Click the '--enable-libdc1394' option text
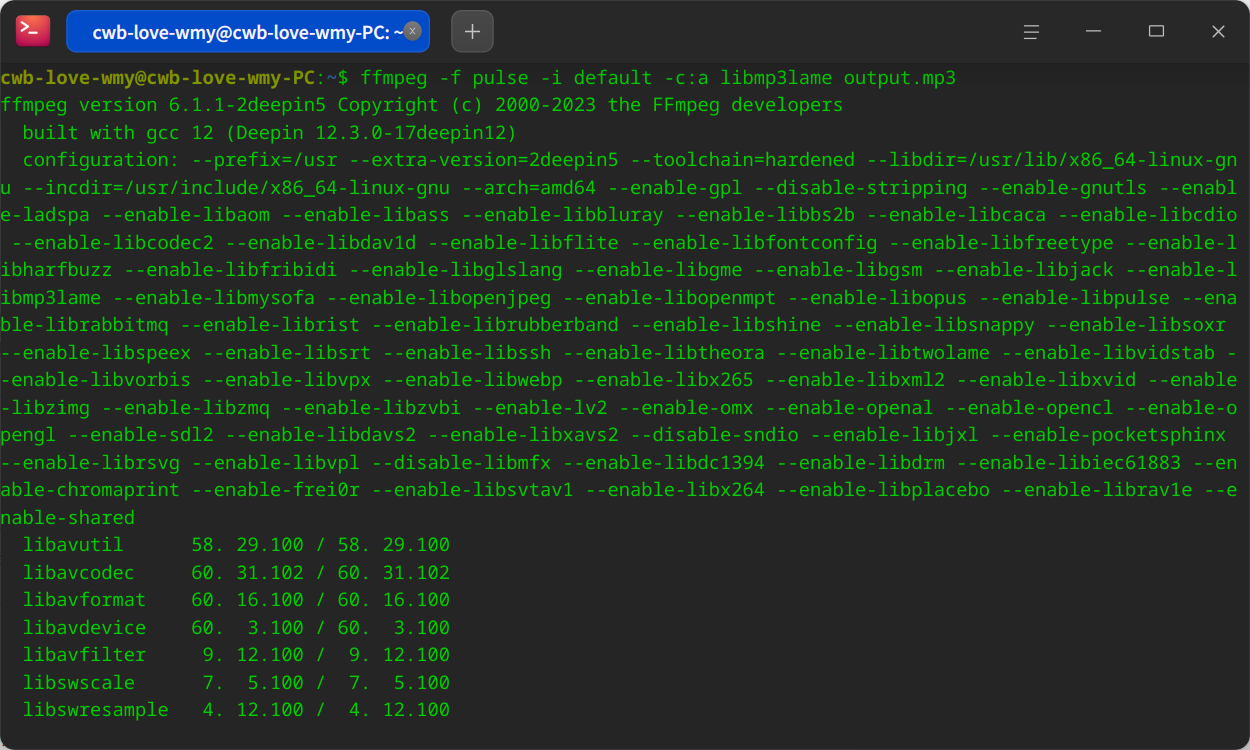 [x=664, y=463]
